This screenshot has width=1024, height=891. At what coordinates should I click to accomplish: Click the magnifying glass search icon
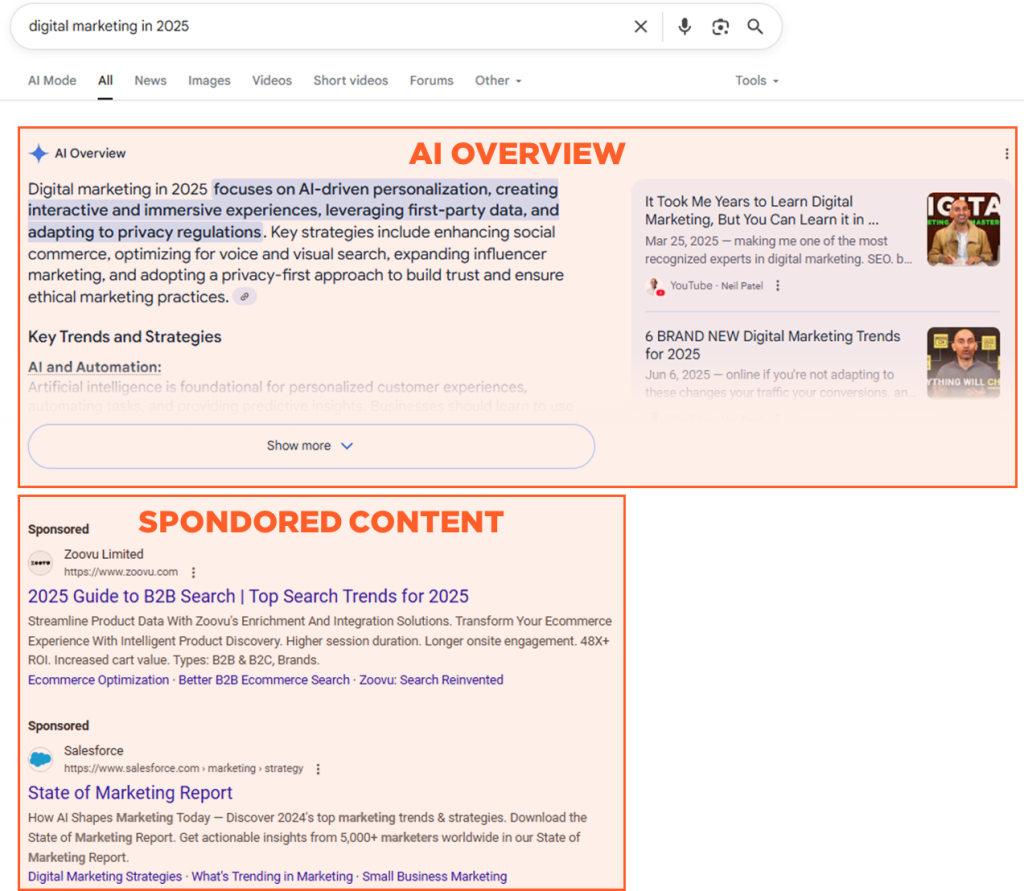pyautogui.click(x=755, y=27)
